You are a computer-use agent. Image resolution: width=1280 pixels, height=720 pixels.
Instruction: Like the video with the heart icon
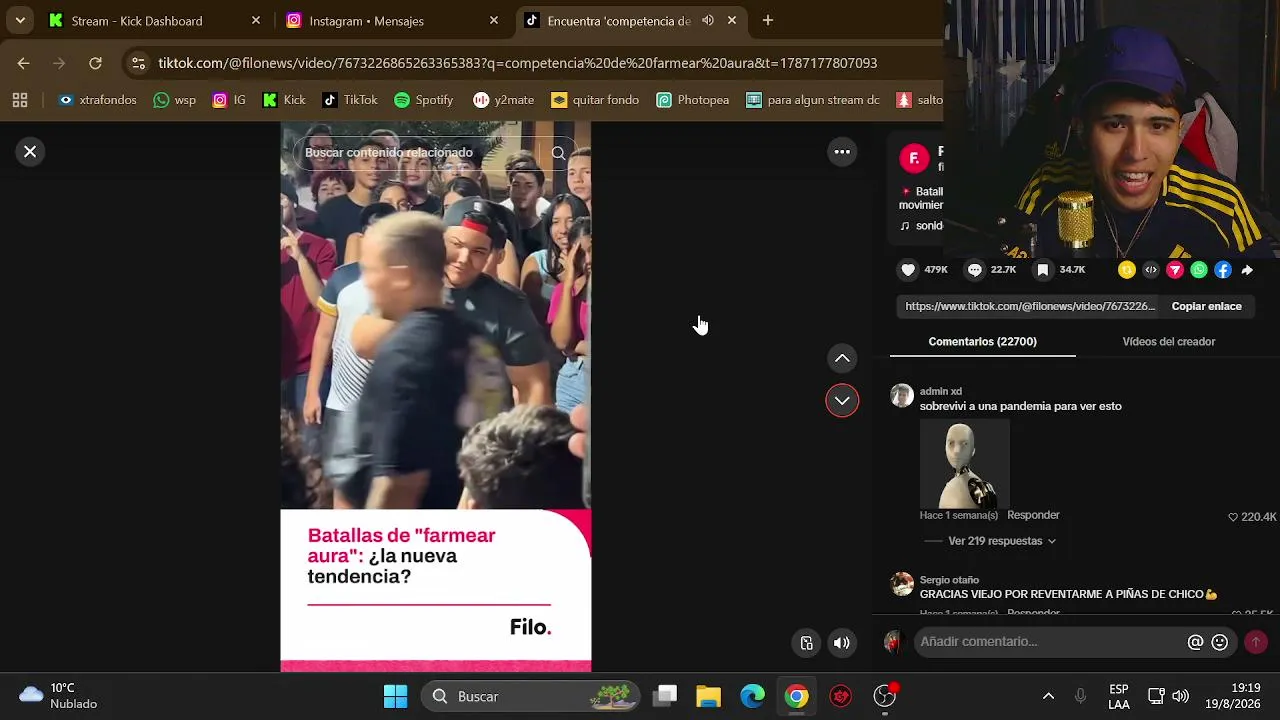pyautogui.click(x=908, y=270)
